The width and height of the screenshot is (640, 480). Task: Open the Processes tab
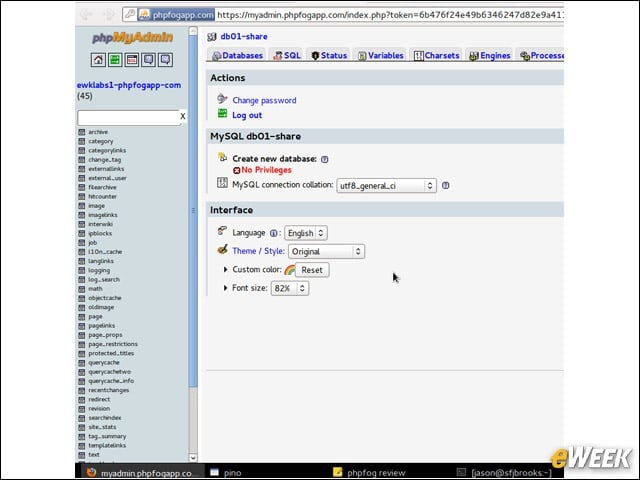541,56
